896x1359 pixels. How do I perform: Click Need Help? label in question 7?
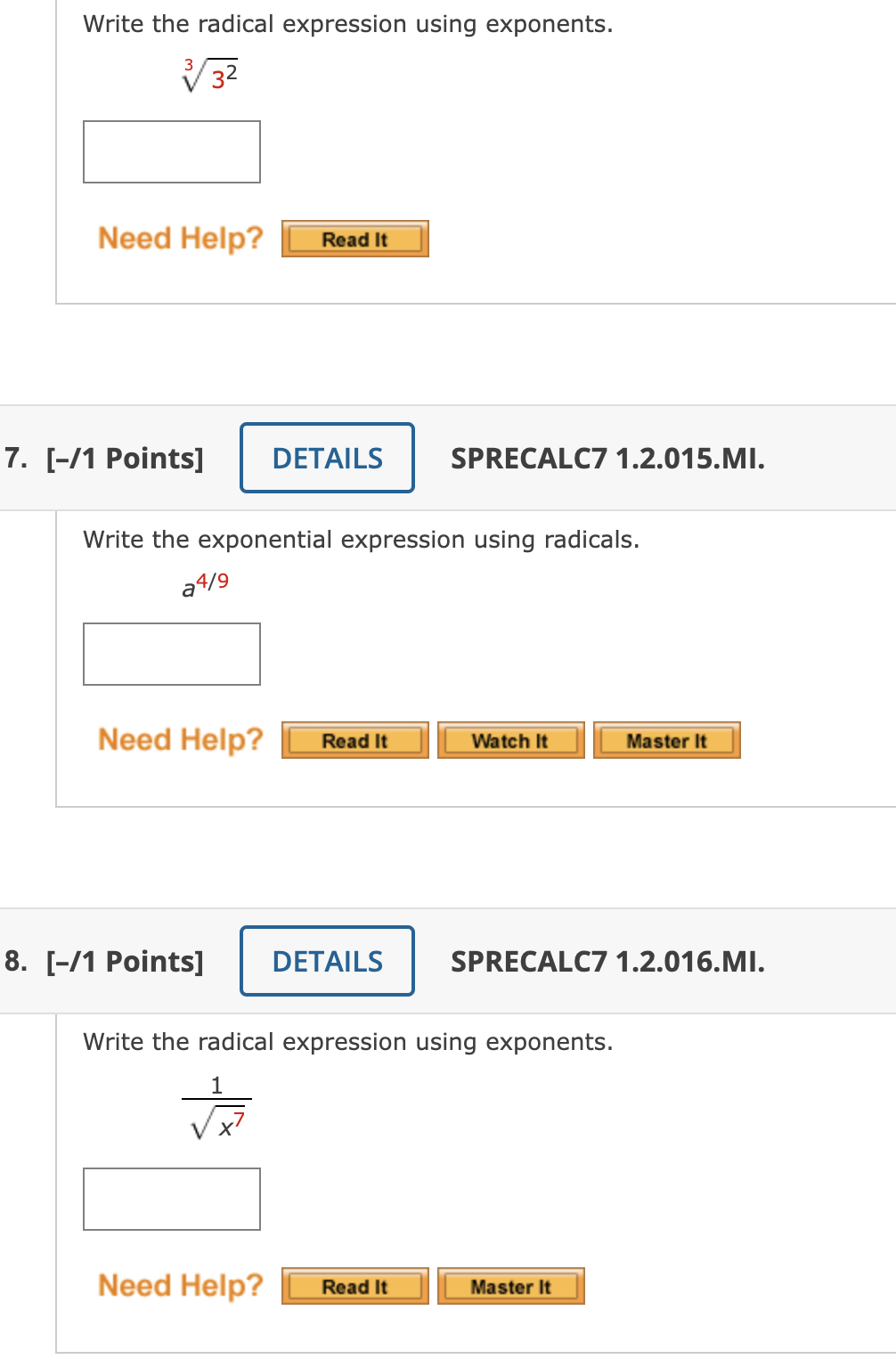[x=180, y=739]
